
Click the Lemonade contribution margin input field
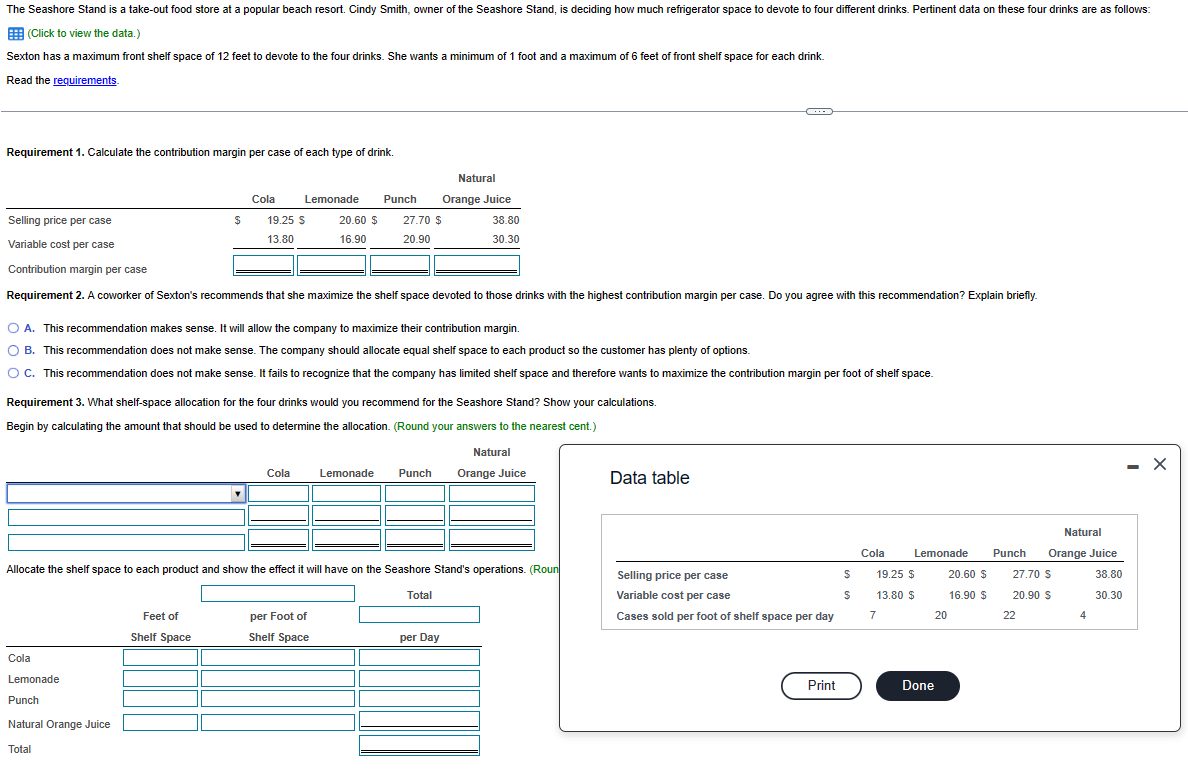(331, 264)
